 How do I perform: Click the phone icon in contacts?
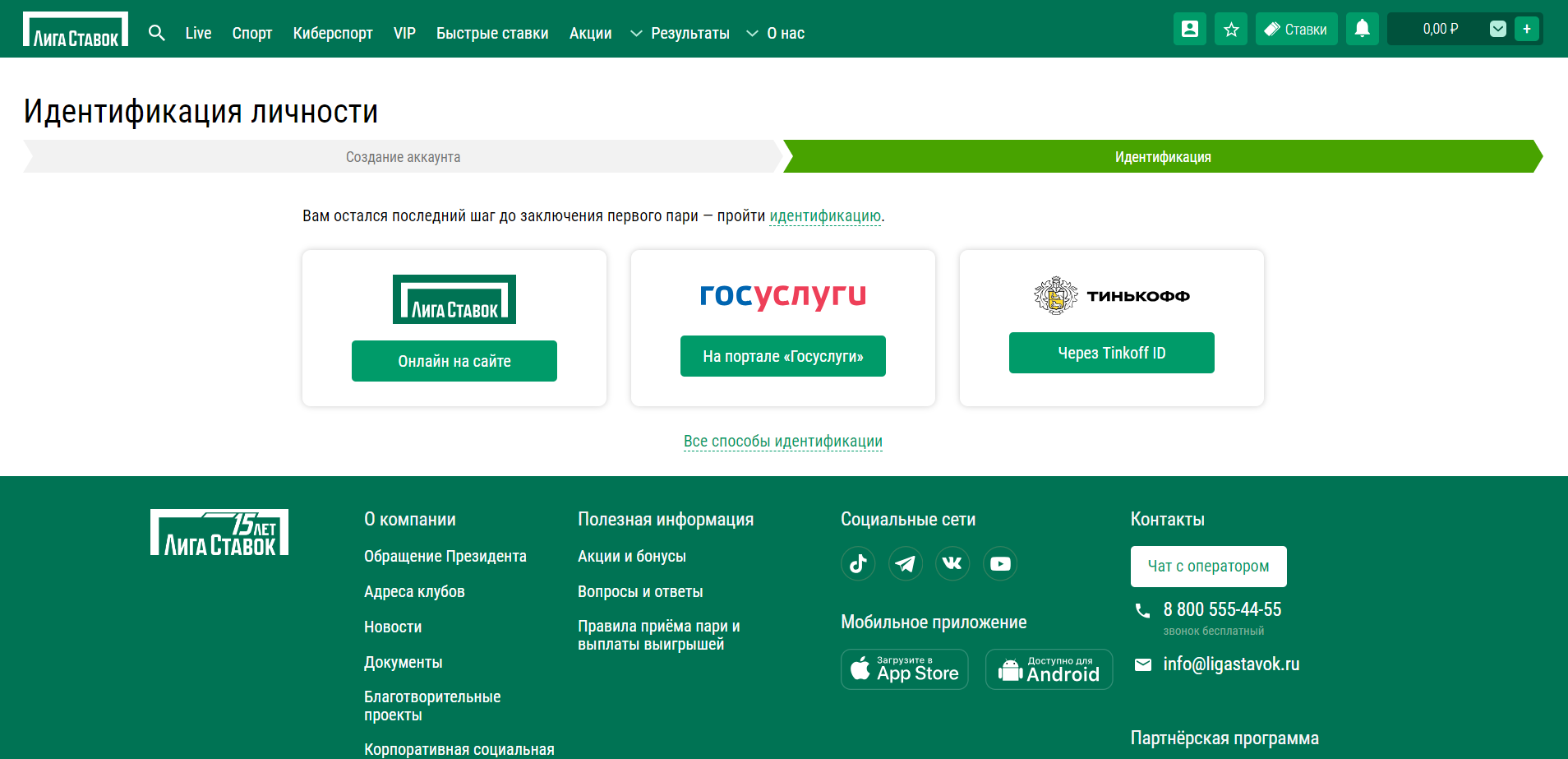(x=1142, y=610)
